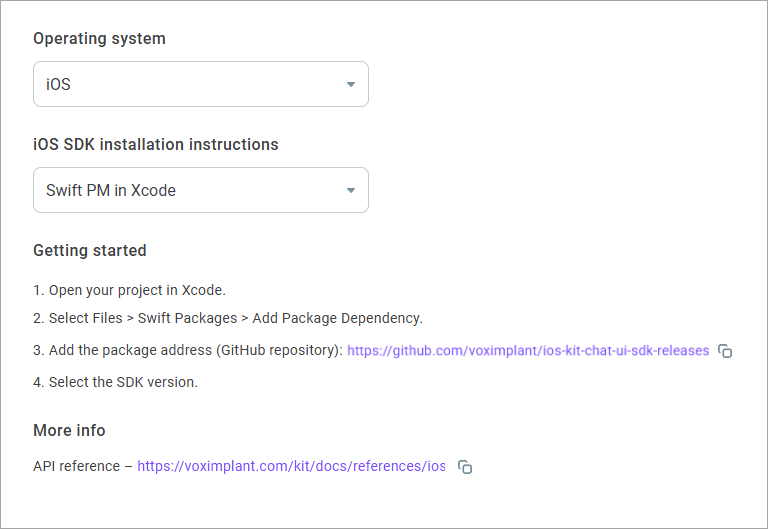Click the 'More info' heading
The height and width of the screenshot is (529, 768).
coord(69,430)
